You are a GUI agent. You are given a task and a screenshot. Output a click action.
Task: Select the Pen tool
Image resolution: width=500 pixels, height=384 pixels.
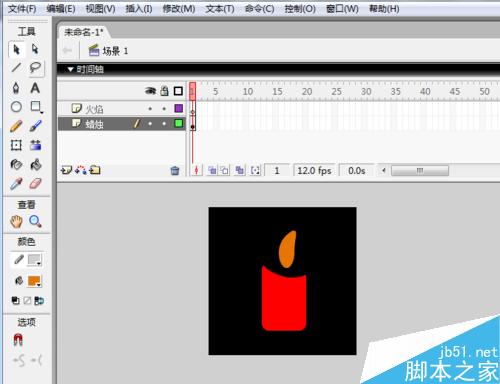[x=16, y=88]
